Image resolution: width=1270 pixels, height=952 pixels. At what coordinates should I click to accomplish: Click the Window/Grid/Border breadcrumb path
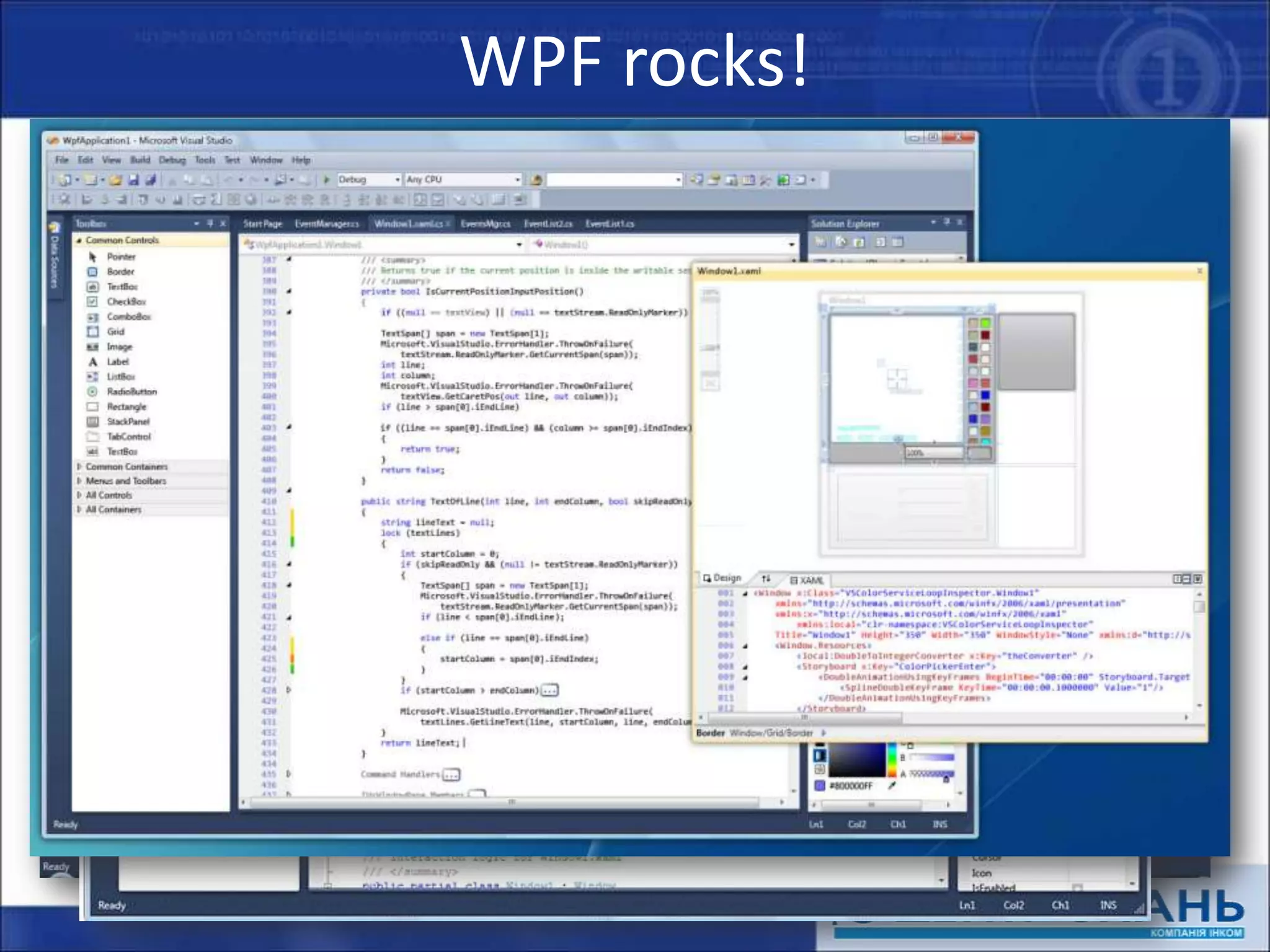(771, 733)
